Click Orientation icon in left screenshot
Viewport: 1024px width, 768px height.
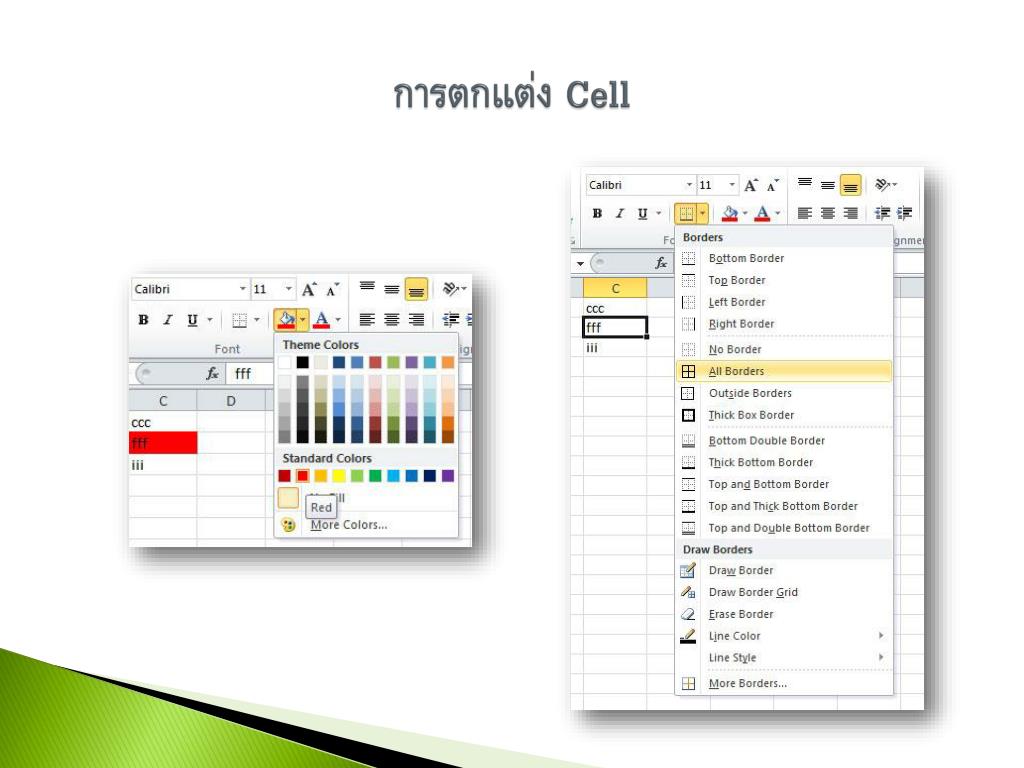click(x=451, y=288)
